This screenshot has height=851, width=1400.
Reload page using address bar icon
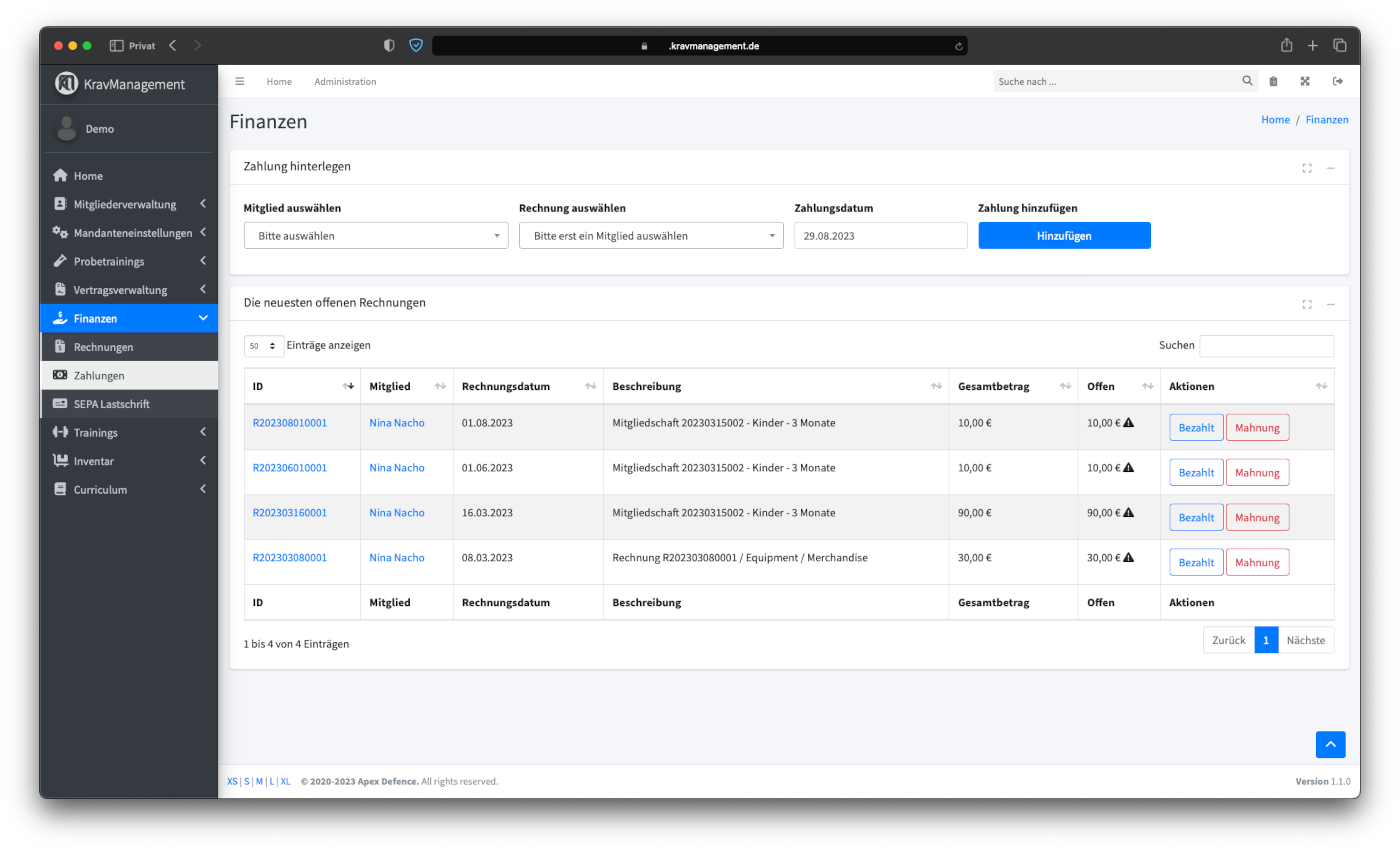tap(959, 46)
